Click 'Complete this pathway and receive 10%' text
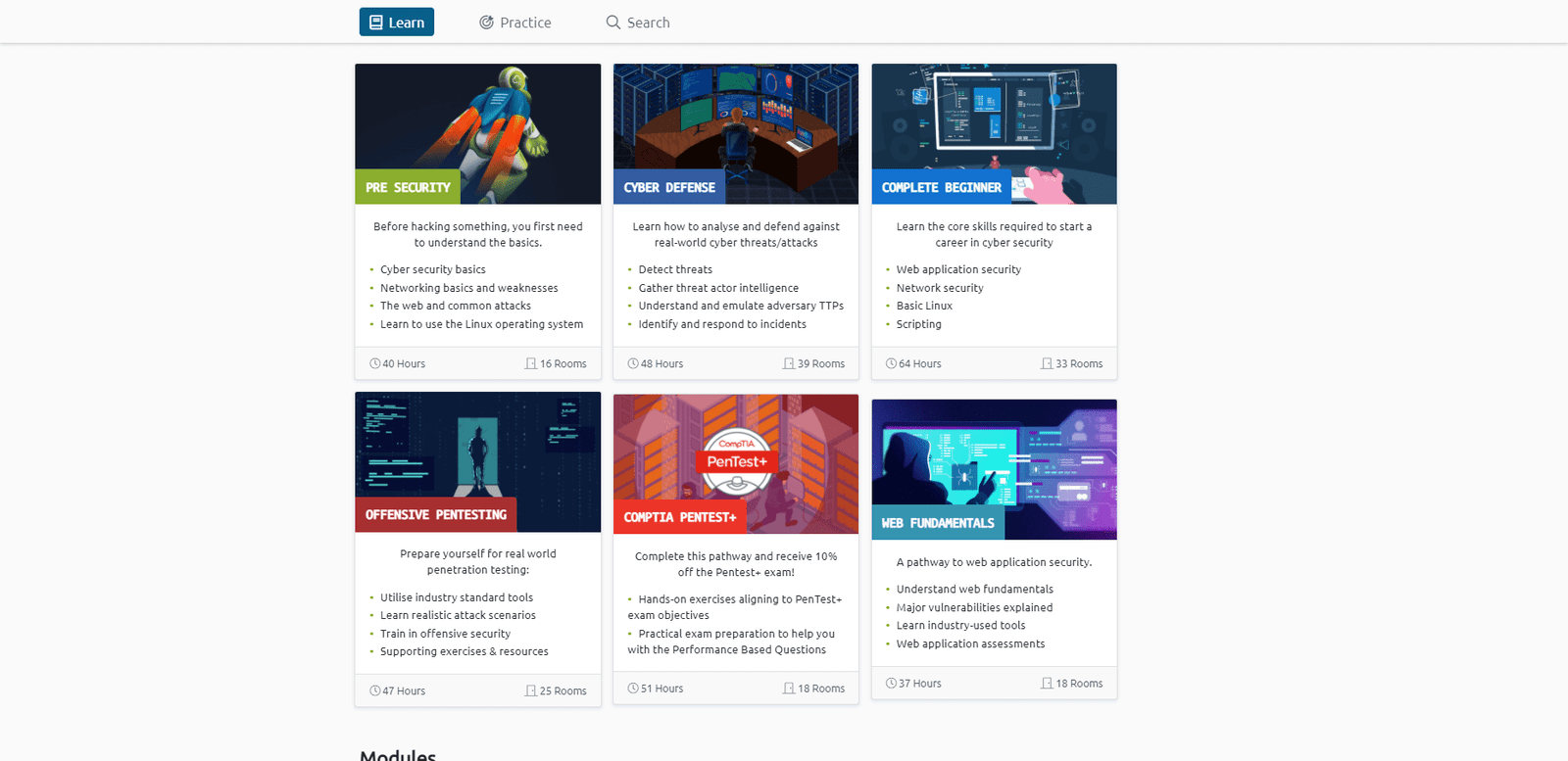 click(x=736, y=556)
